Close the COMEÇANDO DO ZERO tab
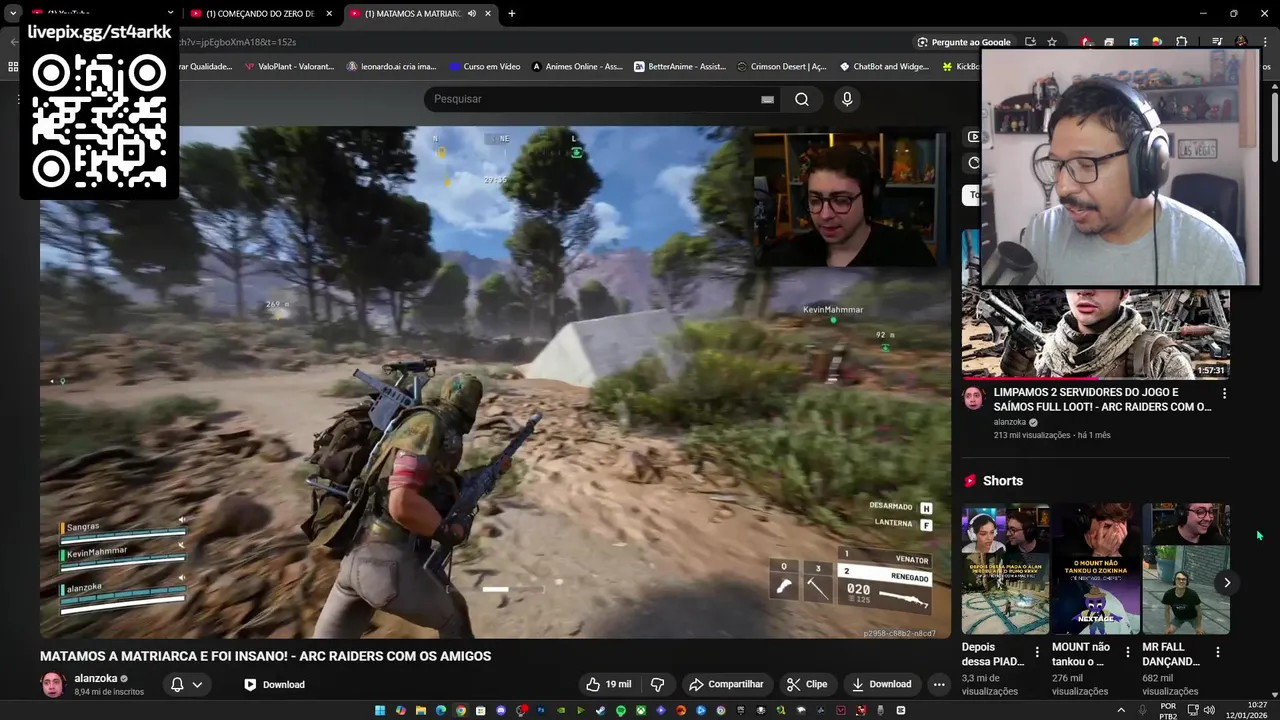Screen dimensions: 1280x720 (329, 14)
